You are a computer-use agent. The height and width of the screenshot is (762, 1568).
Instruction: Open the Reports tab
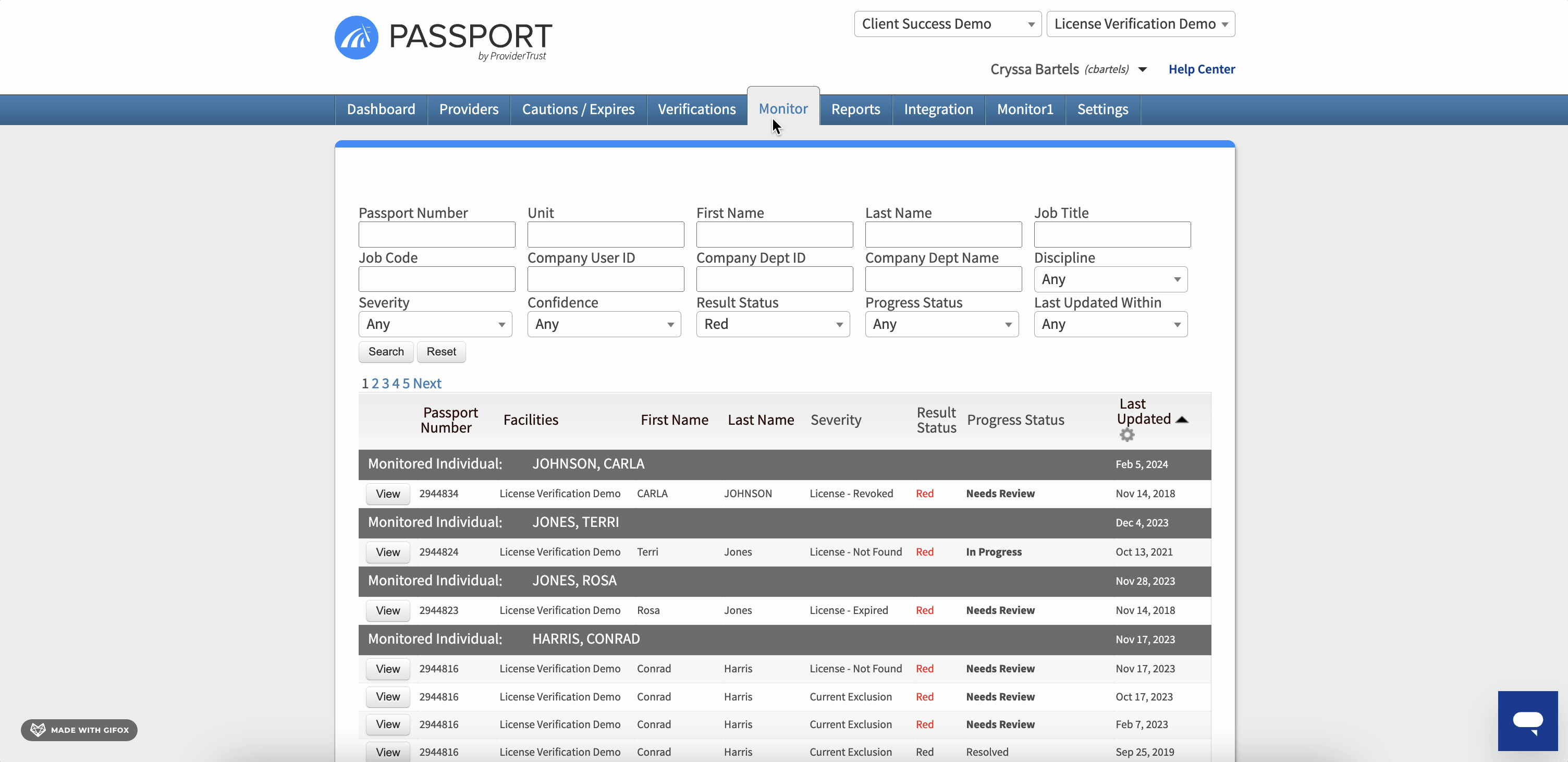(x=855, y=109)
